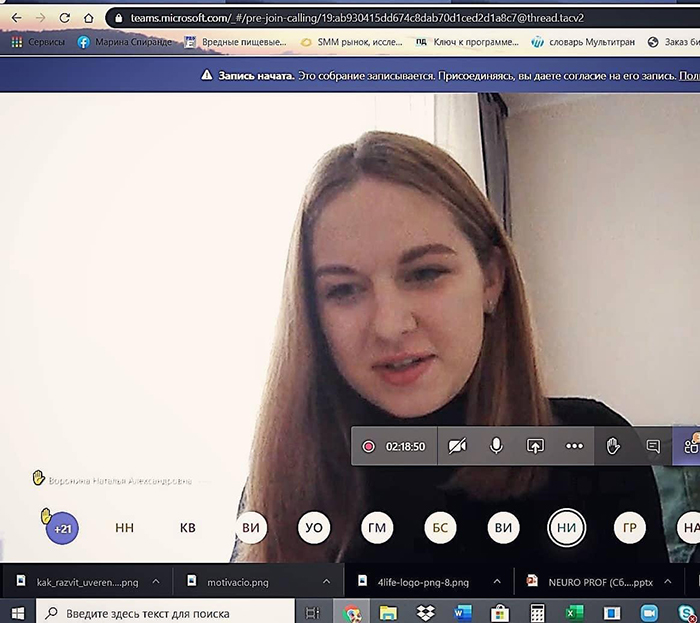Click the Windows taskbar search box
The width and height of the screenshot is (700, 623).
click(165, 613)
